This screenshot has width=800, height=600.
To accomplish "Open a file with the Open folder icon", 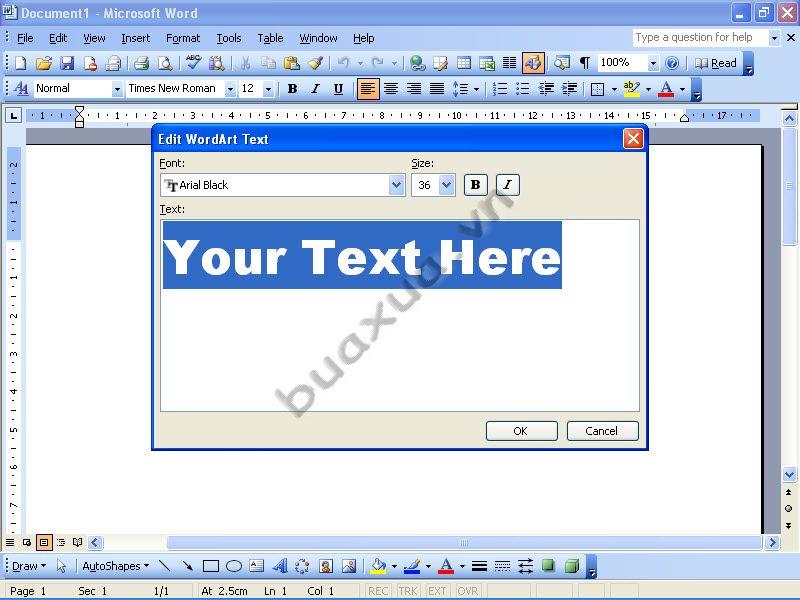I will pyautogui.click(x=44, y=63).
